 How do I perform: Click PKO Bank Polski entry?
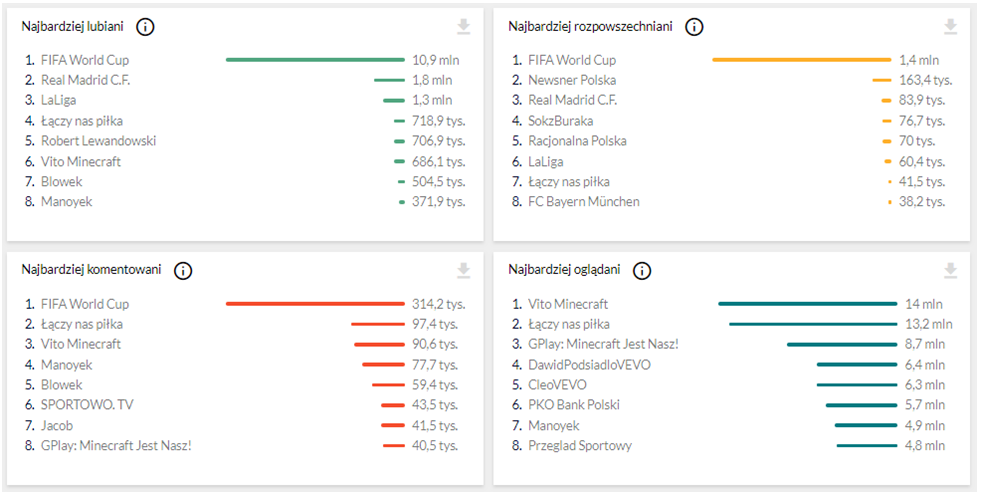[x=574, y=405]
